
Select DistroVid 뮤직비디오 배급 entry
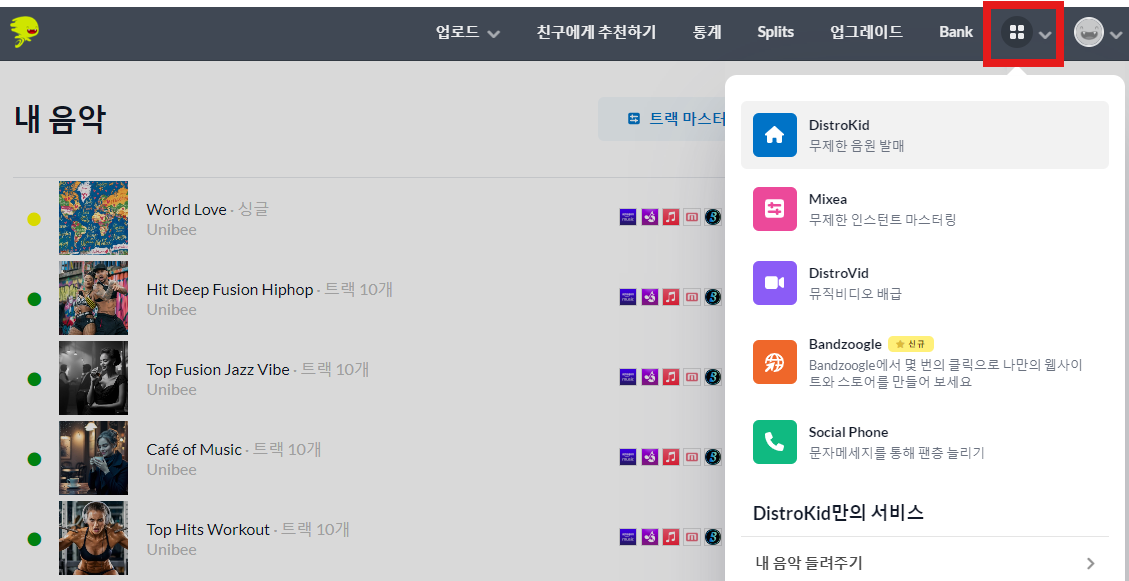925,283
